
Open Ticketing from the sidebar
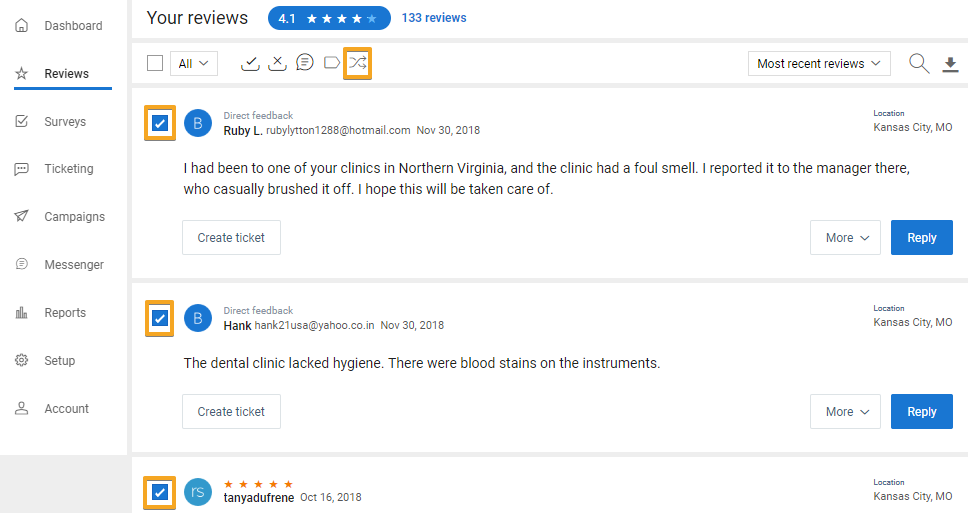pyautogui.click(x=68, y=169)
